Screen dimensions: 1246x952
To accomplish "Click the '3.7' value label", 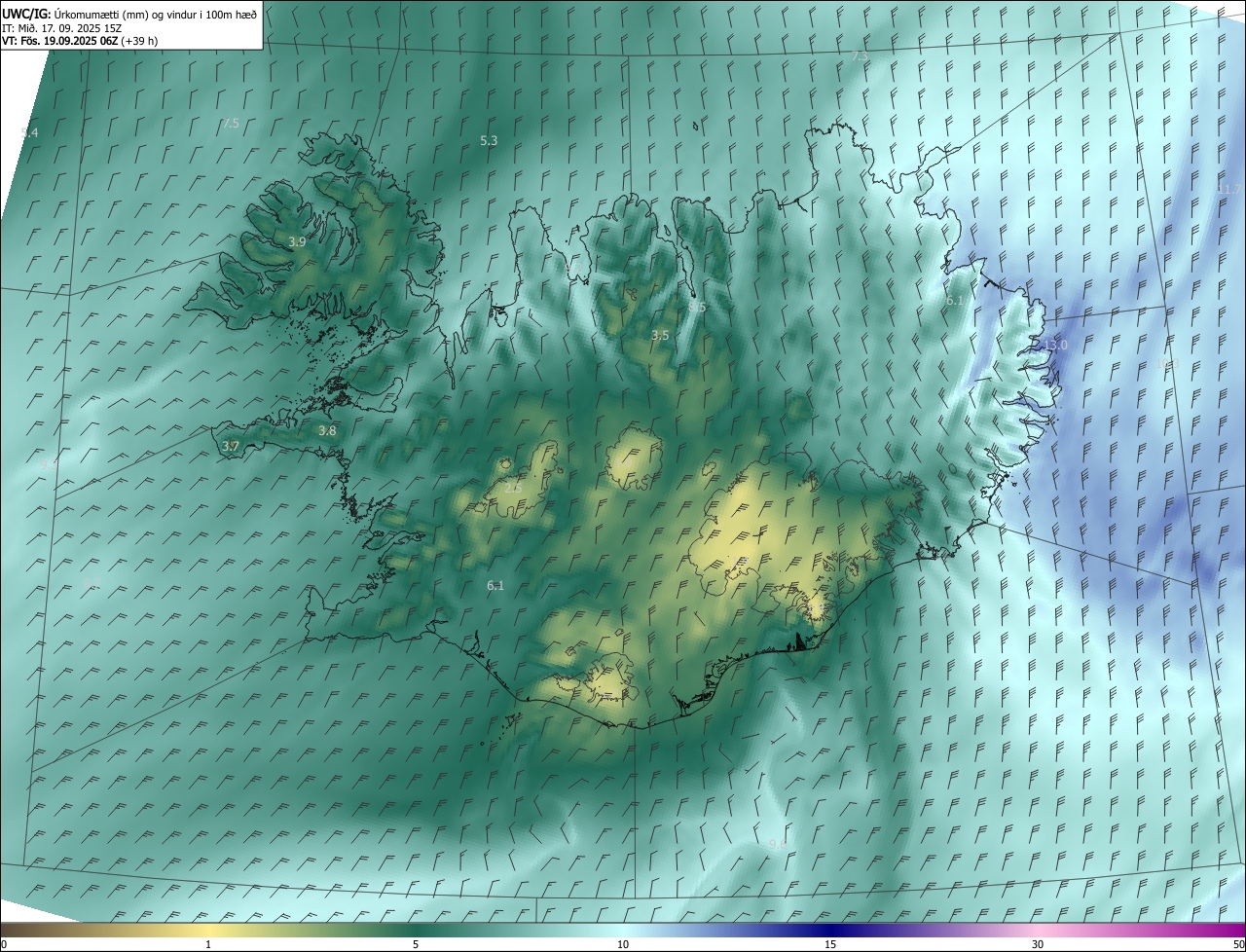I will pyautogui.click(x=231, y=446).
